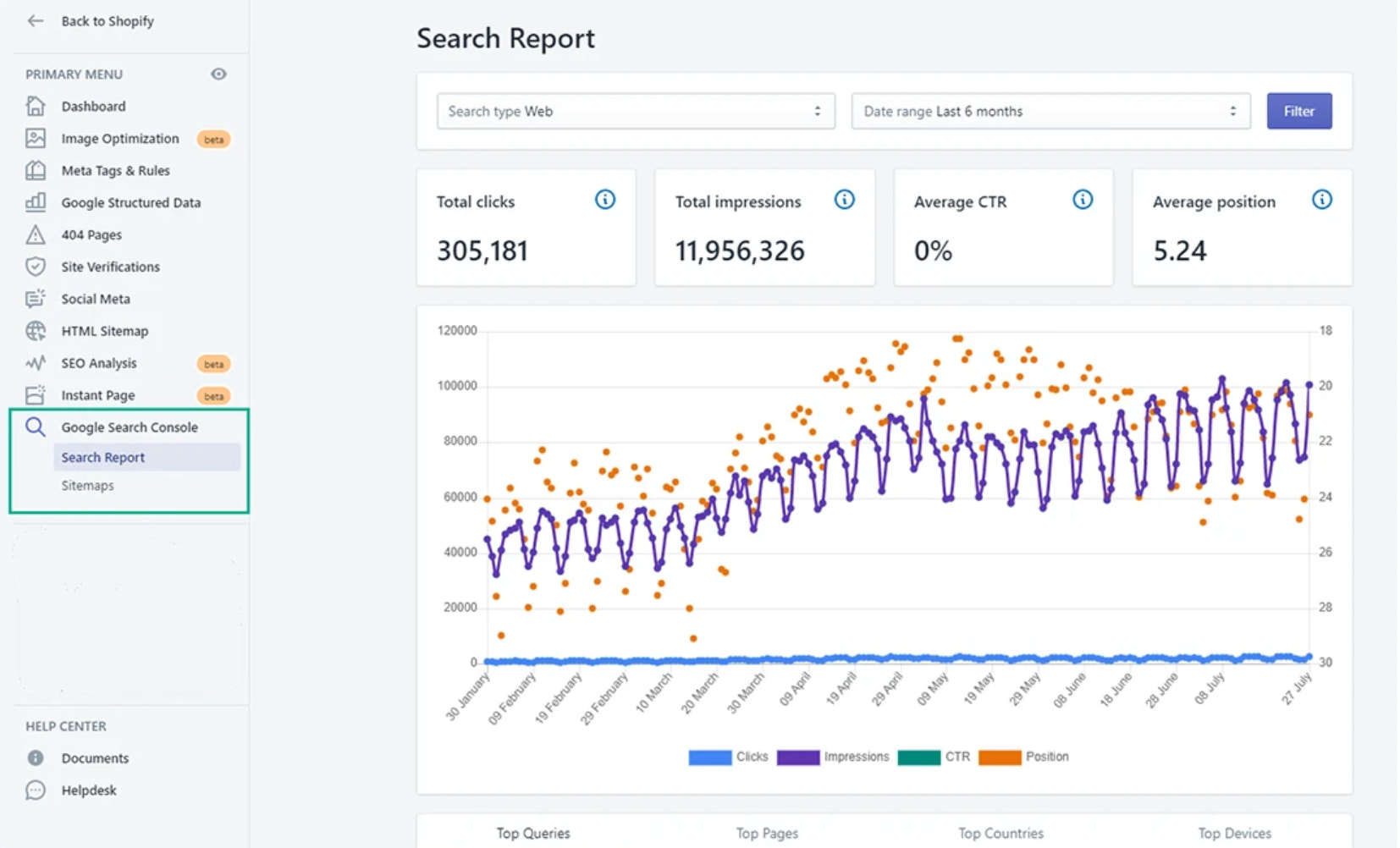This screenshot has height=848, width=1400.
Task: Click the Back to Shopify arrow icon
Action: (x=35, y=21)
